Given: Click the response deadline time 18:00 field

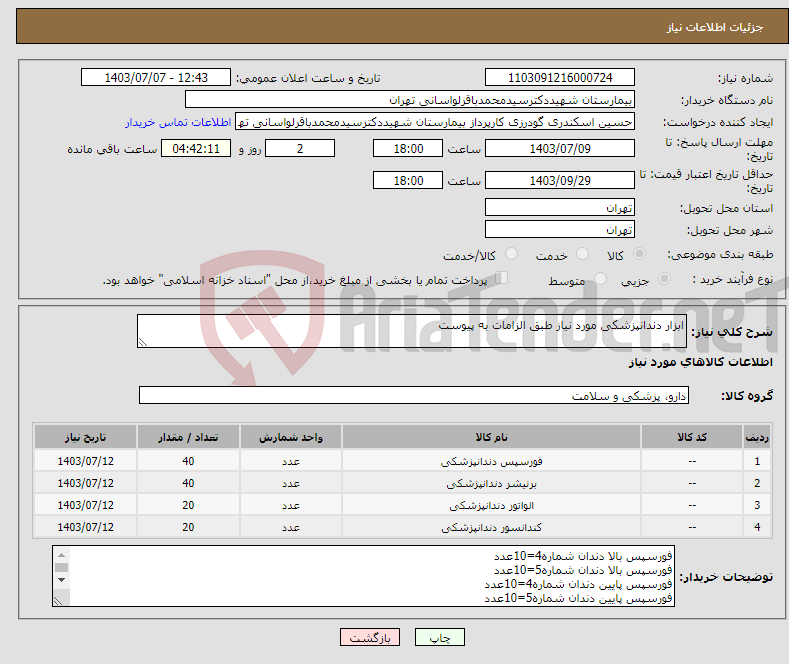Looking at the screenshot, I should [x=408, y=148].
